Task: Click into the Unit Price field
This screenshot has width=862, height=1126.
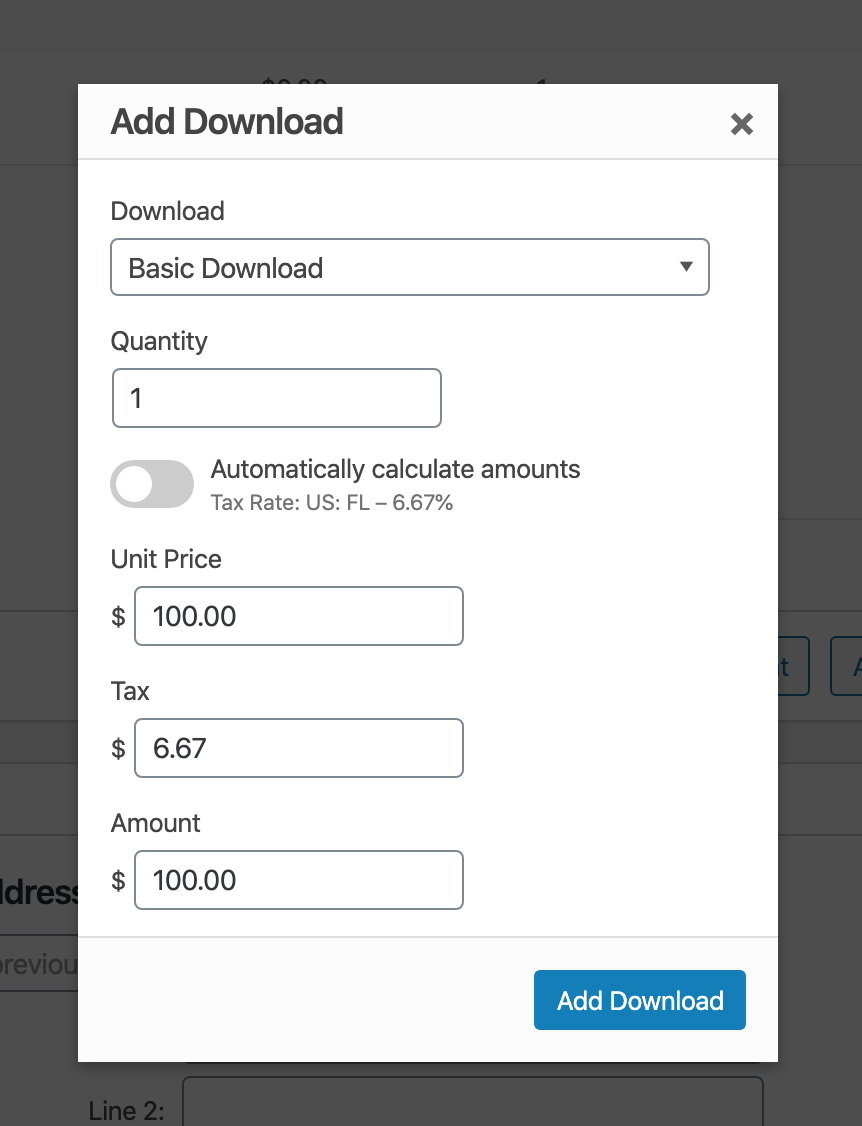Action: point(298,616)
